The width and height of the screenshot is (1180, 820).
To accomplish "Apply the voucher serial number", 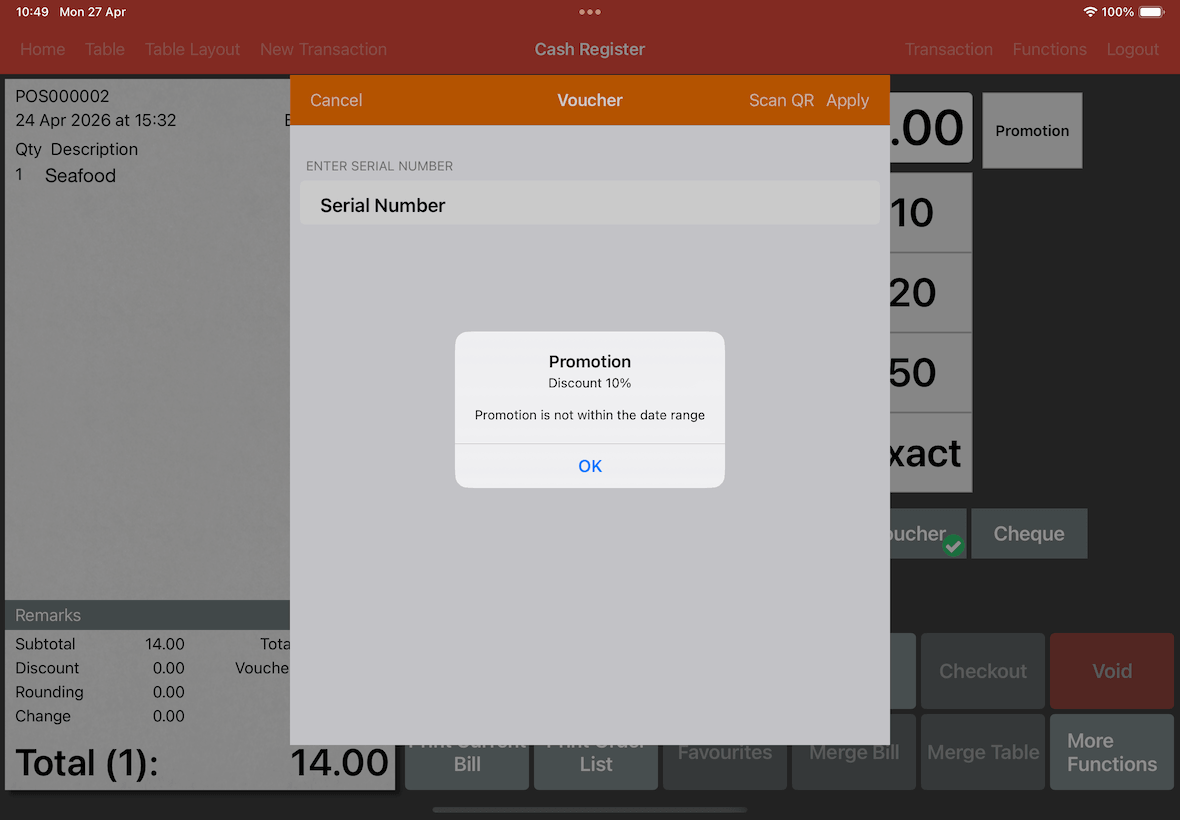I will coord(847,100).
